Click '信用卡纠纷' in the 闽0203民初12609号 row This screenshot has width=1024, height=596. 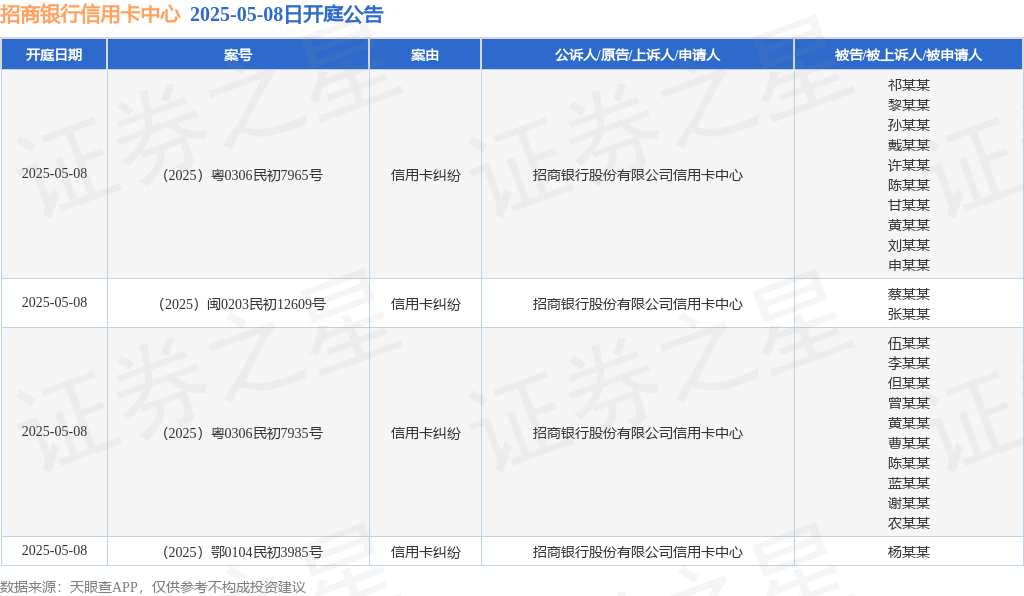(x=425, y=304)
